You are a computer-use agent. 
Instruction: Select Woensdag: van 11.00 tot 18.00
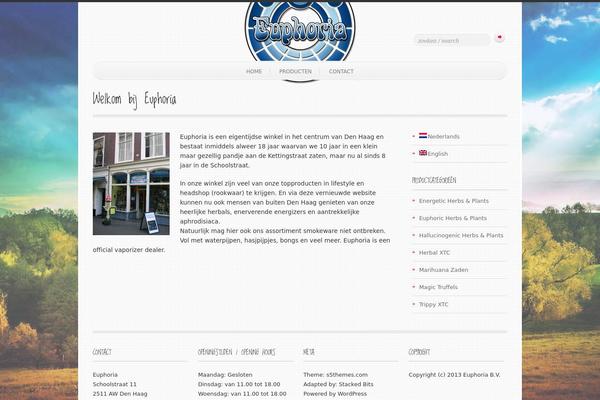(x=242, y=394)
